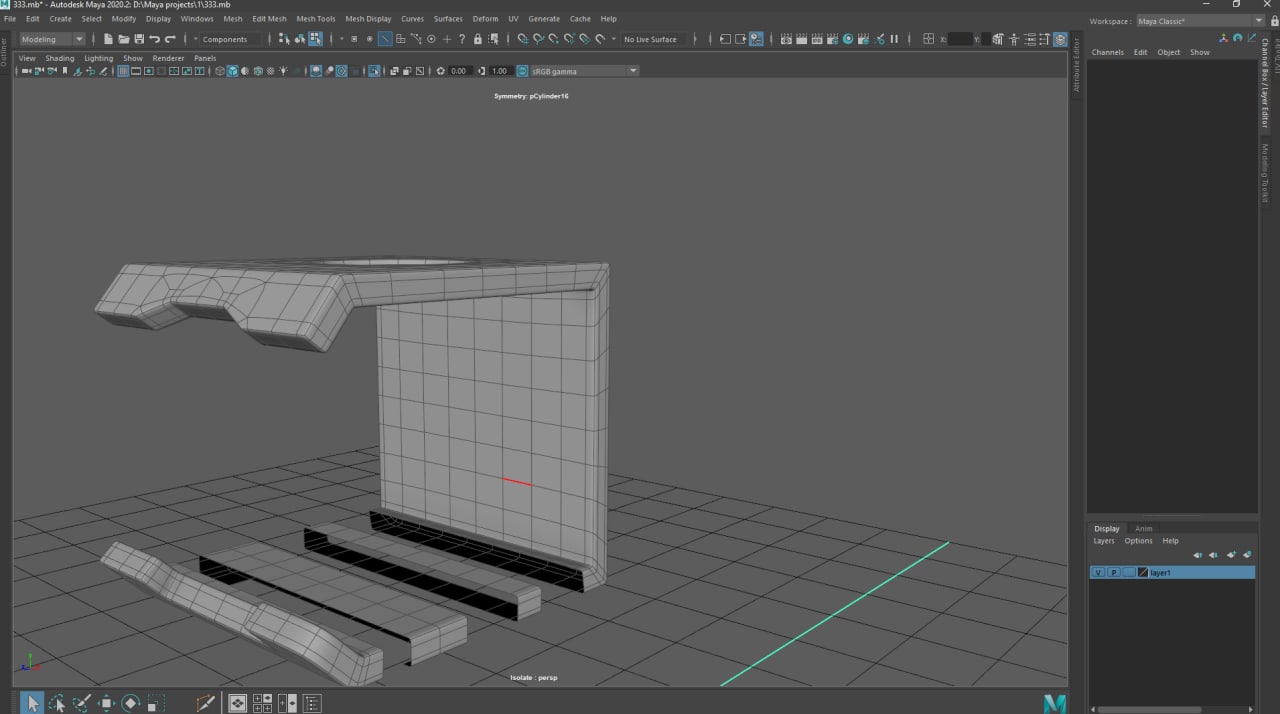Open the Components selection mask dropdown

pos(229,39)
